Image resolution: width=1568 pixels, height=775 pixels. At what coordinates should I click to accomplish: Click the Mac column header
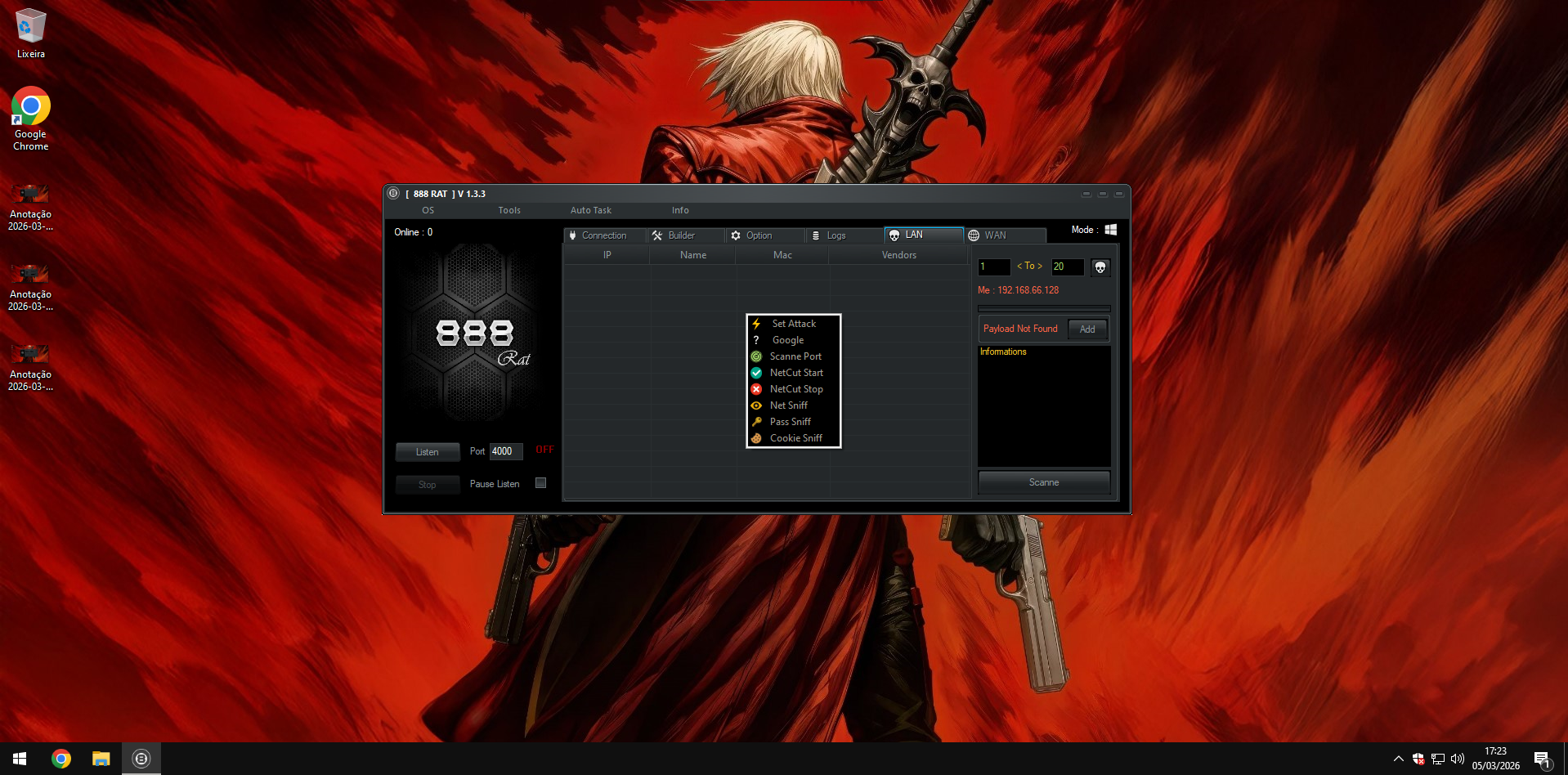coord(782,255)
